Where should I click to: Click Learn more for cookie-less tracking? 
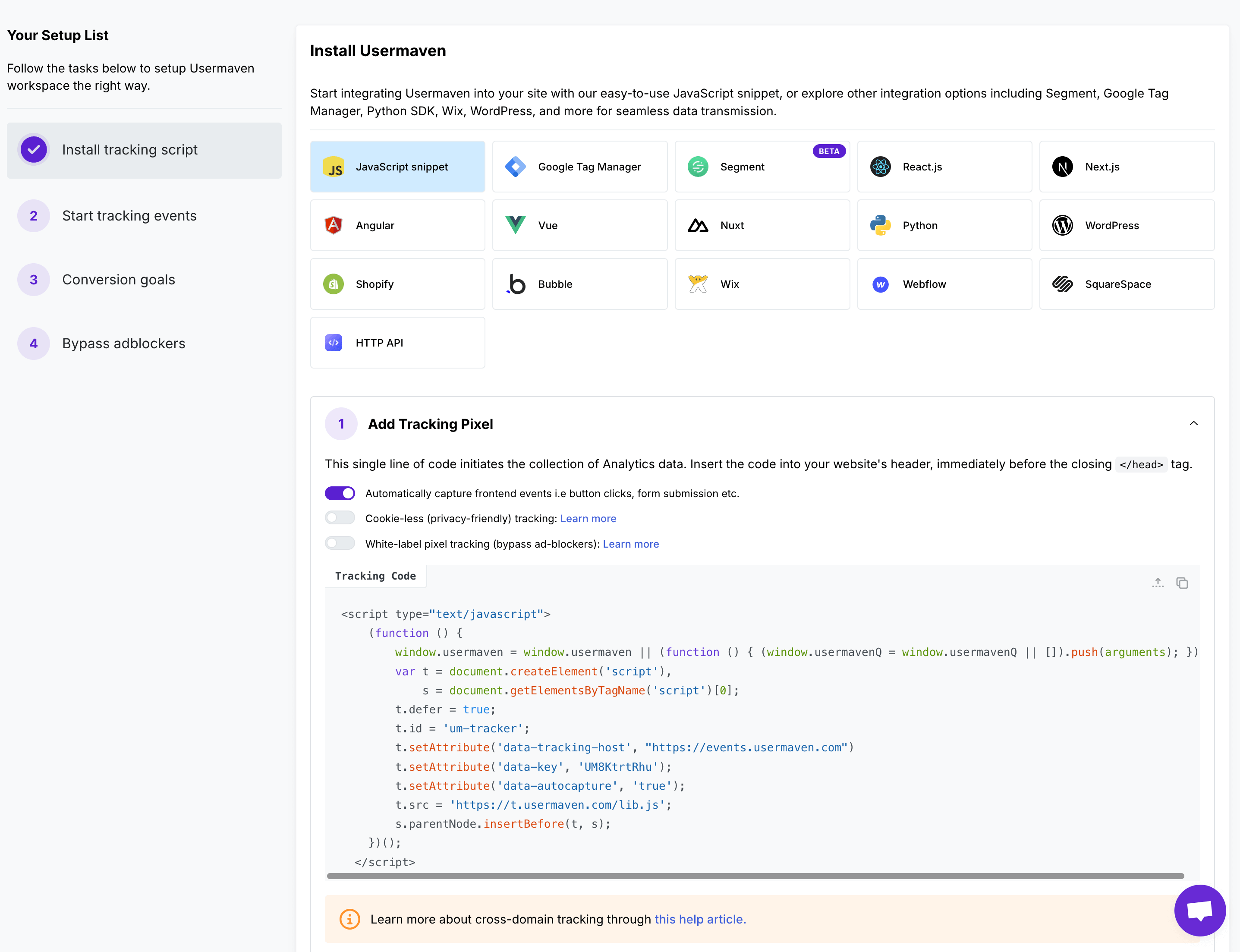pos(588,518)
